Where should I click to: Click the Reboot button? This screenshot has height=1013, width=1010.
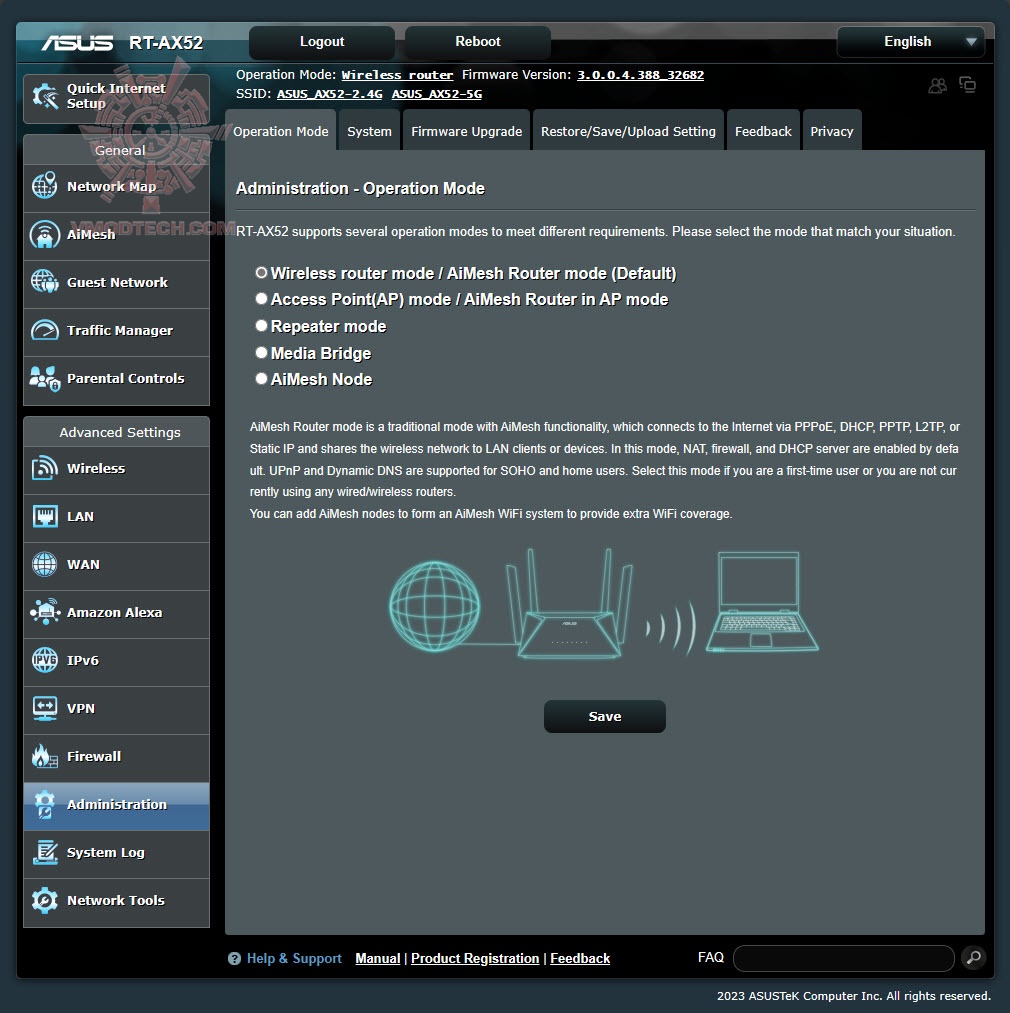(x=478, y=42)
